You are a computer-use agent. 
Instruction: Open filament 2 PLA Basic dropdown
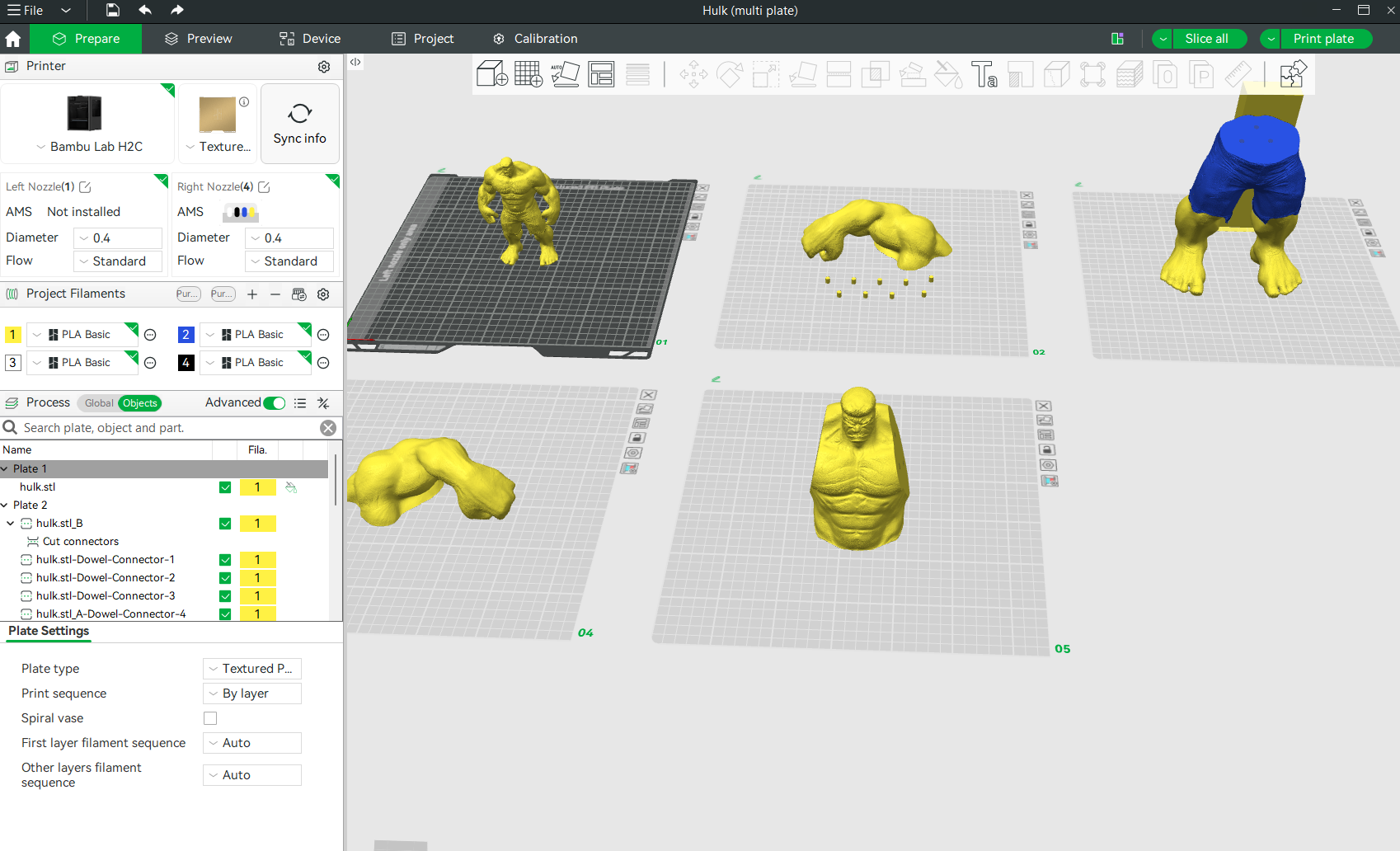(x=256, y=335)
